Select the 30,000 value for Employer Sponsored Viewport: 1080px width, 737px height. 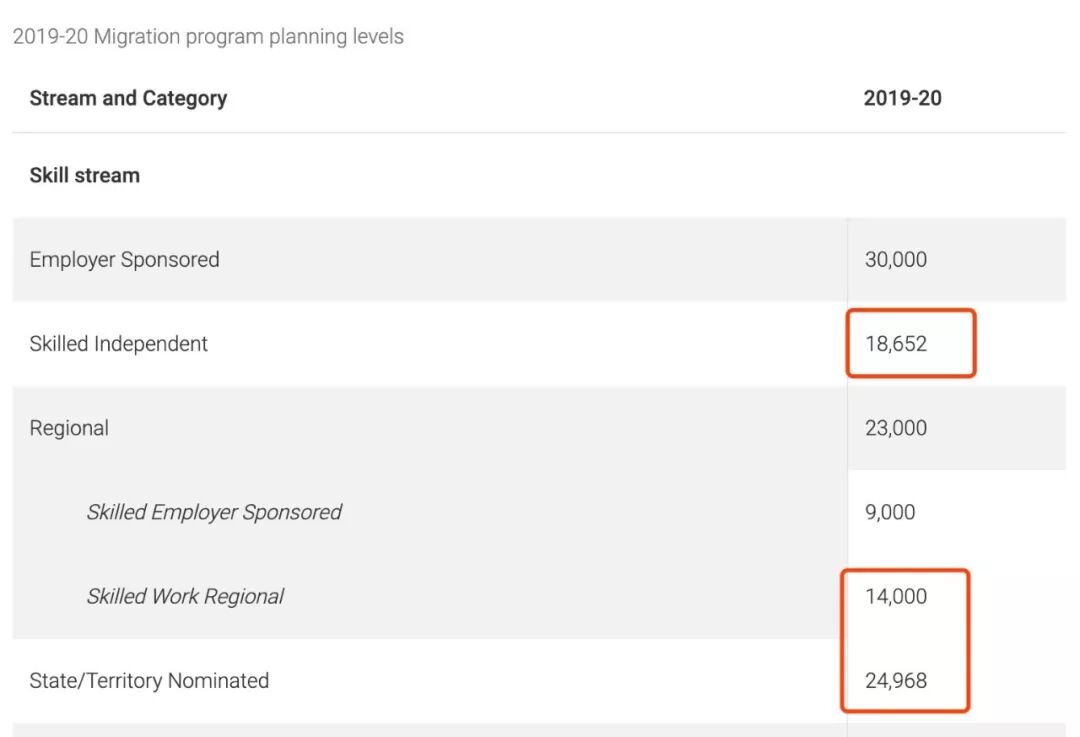(895, 259)
